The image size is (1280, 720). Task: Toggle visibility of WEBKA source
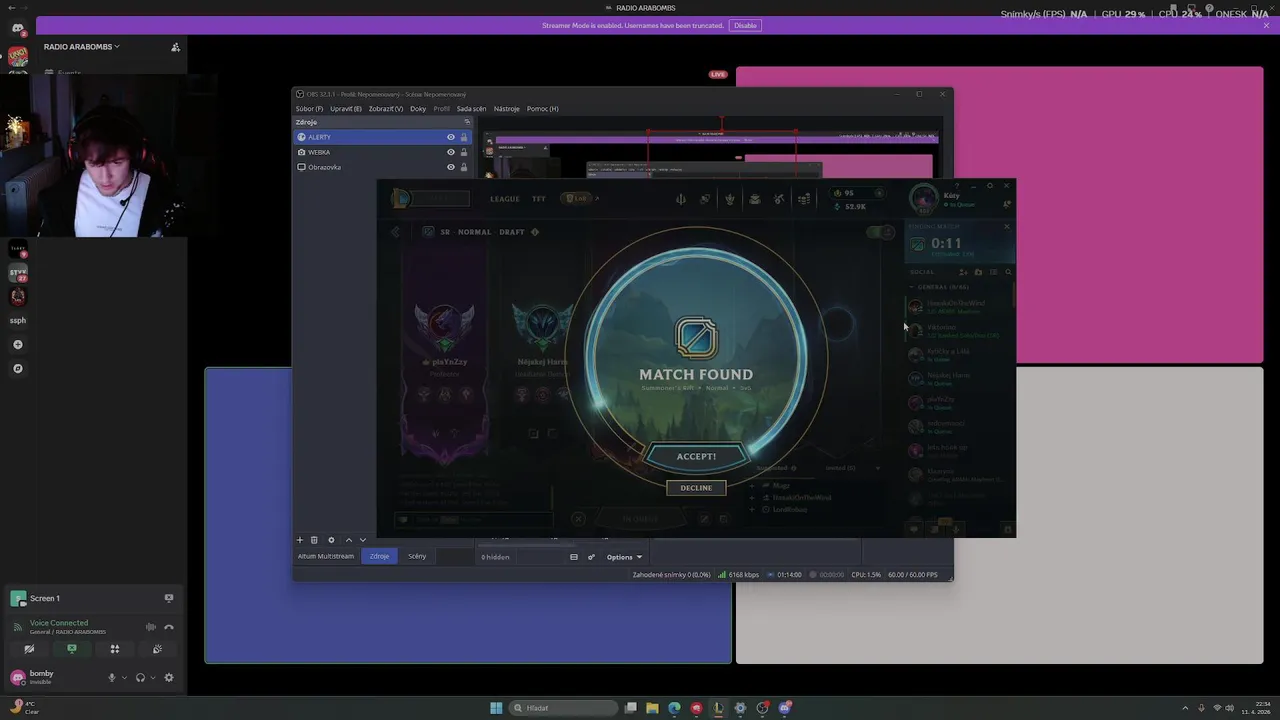(451, 152)
